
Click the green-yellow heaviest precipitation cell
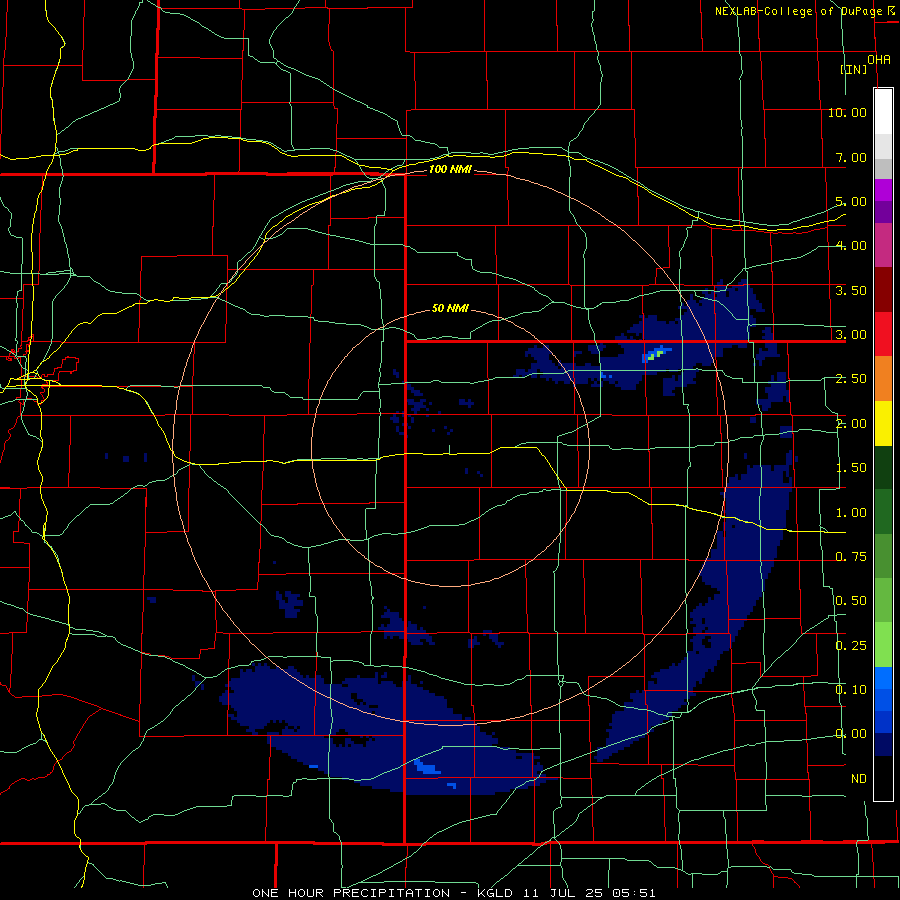point(655,354)
